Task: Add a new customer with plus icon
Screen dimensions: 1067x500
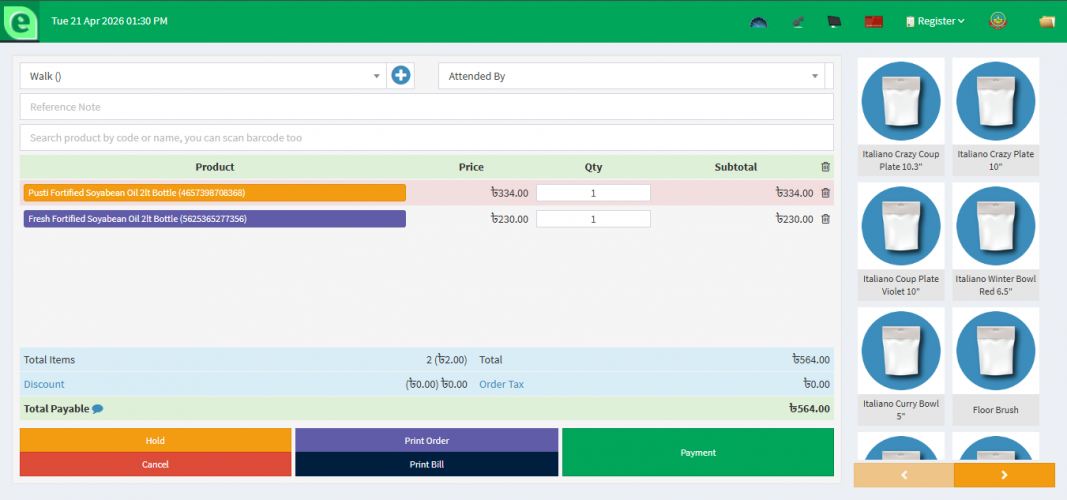Action: (x=401, y=76)
